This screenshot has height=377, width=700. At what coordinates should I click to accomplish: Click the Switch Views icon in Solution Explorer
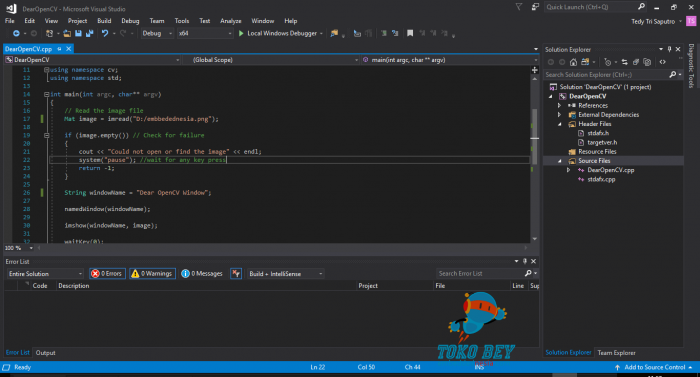585,62
